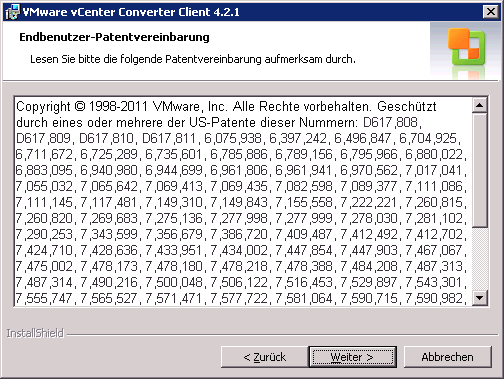The image size is (504, 379).
Task: Click patent number 7,017,041
Action: point(434,170)
